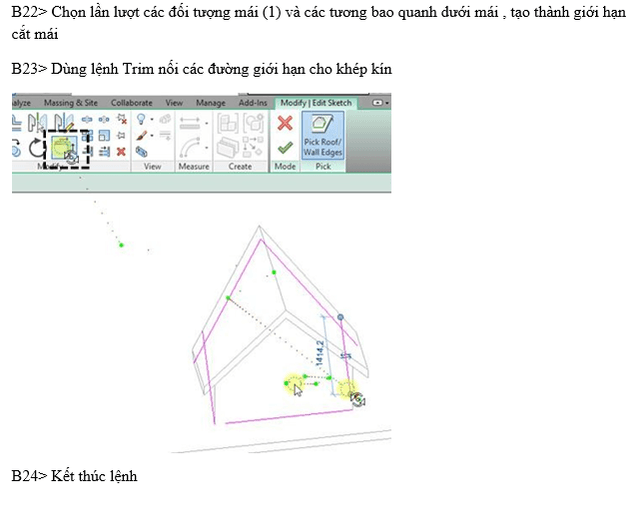Expand the Override Graphics dropdown arrow
The image size is (640, 511).
coord(152,136)
